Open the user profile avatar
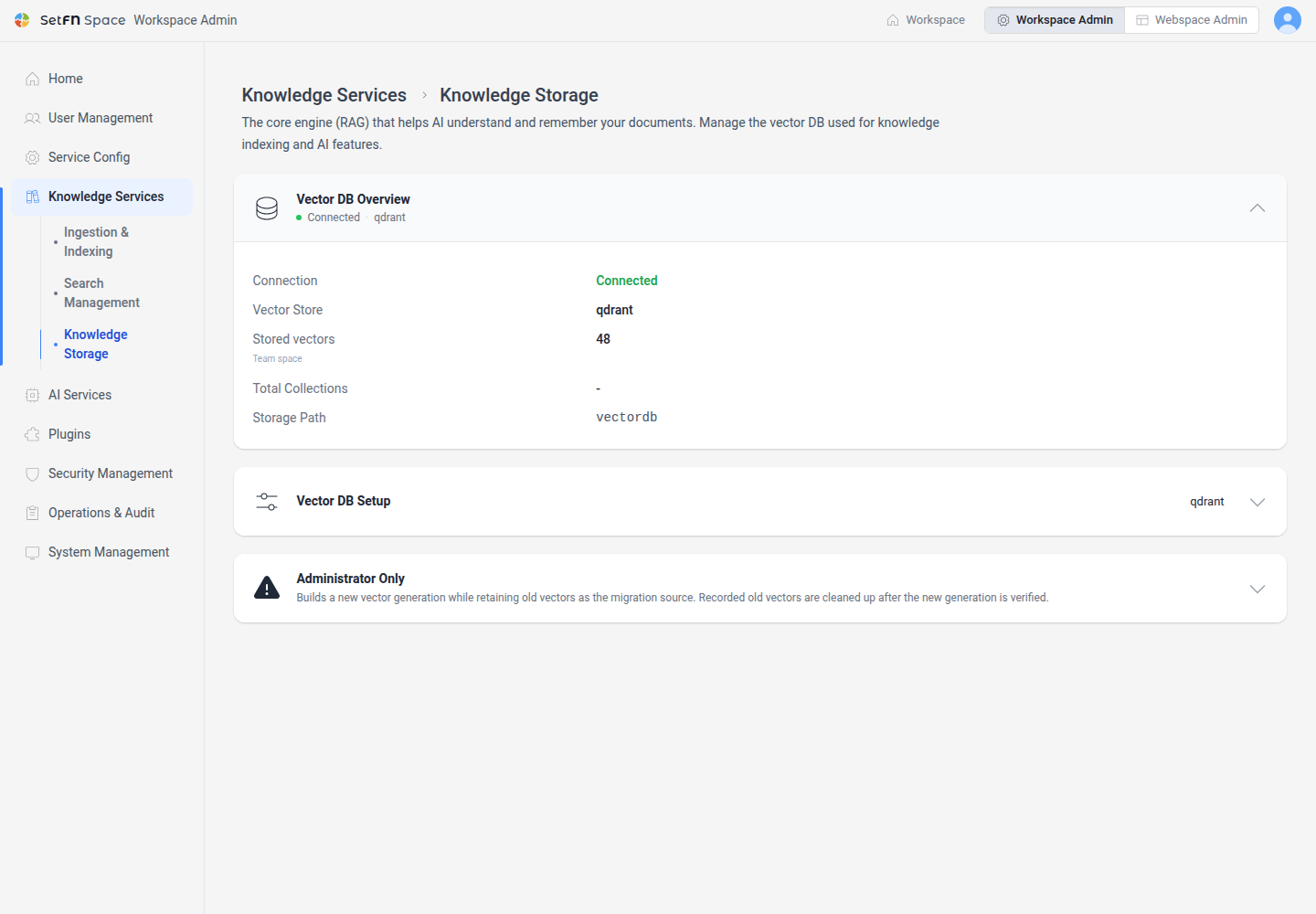The image size is (1316, 914). (x=1287, y=20)
